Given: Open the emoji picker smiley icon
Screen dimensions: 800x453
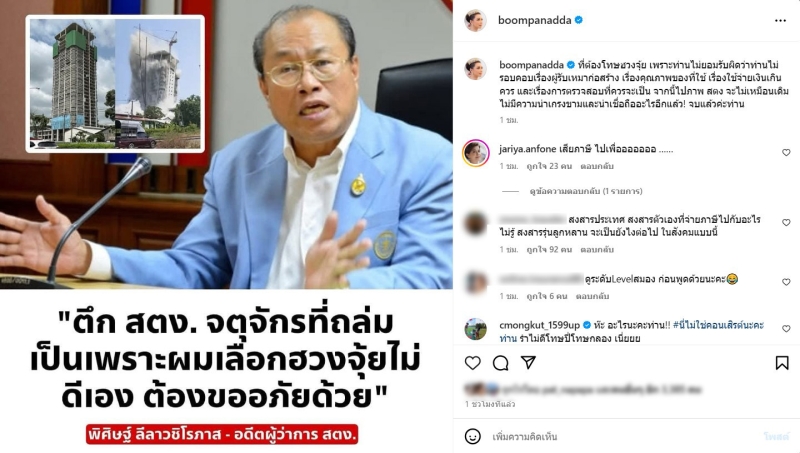Looking at the screenshot, I should point(472,436).
